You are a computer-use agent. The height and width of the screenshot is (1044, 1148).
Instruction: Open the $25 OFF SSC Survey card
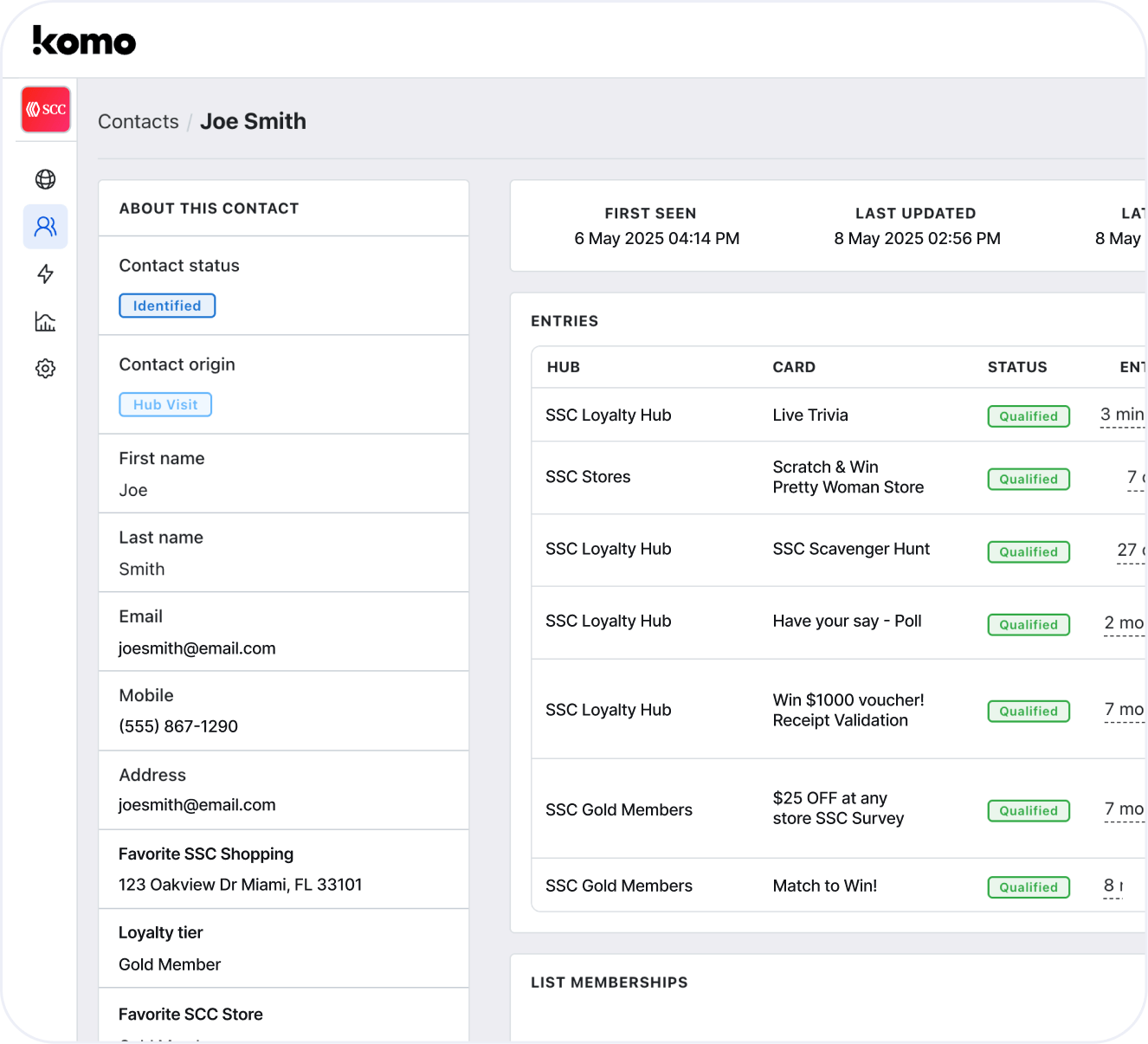pyautogui.click(x=838, y=809)
